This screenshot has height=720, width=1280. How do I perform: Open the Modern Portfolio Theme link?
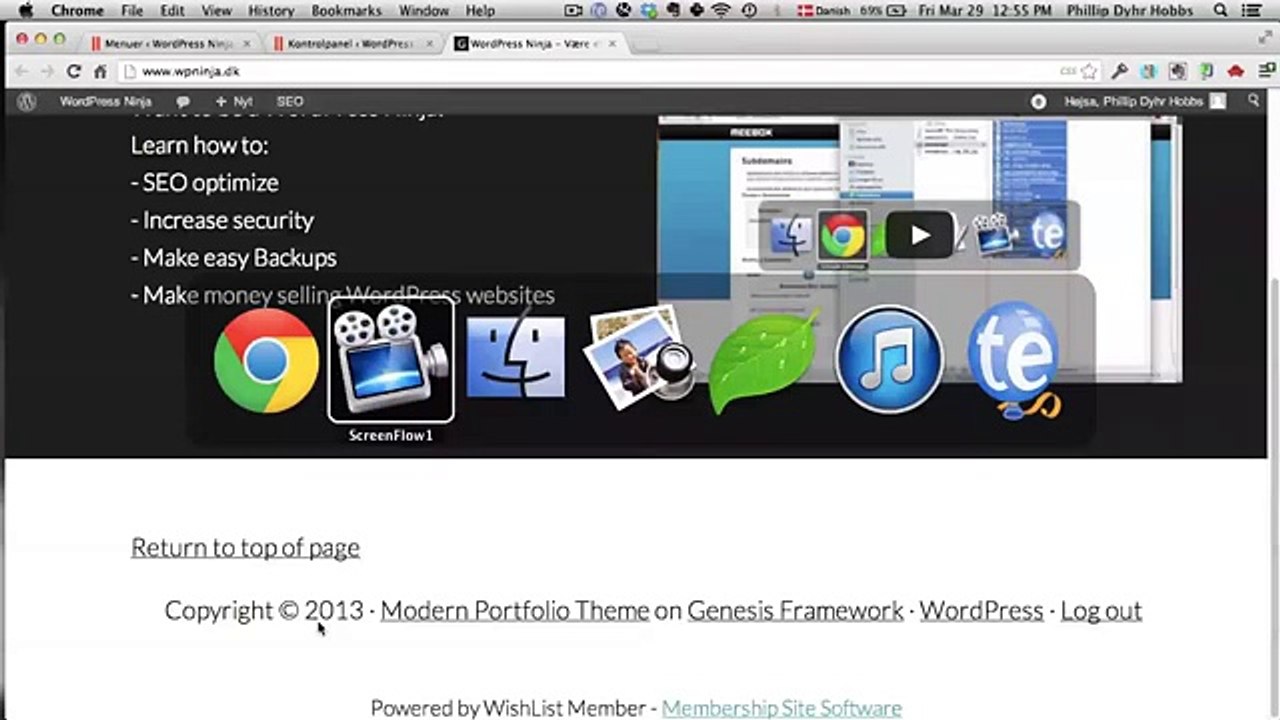coord(515,610)
